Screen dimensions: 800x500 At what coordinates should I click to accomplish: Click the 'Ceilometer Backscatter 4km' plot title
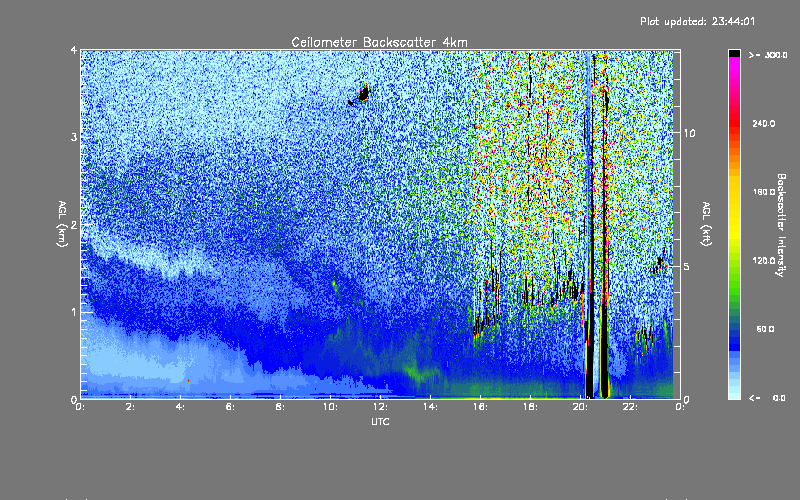(x=379, y=42)
